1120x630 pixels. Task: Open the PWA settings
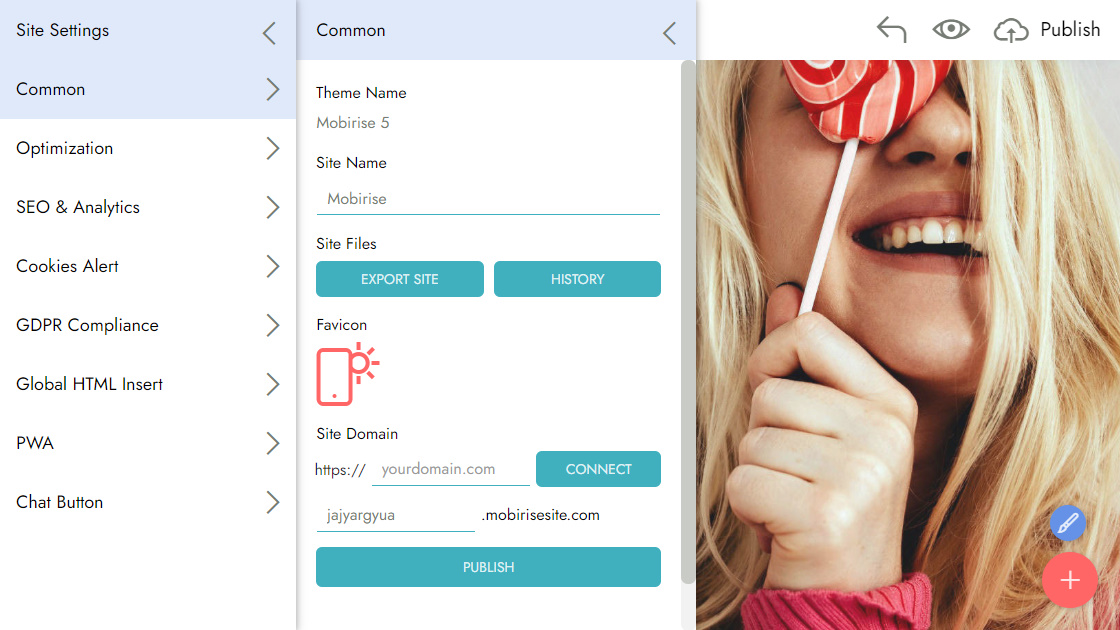148,443
